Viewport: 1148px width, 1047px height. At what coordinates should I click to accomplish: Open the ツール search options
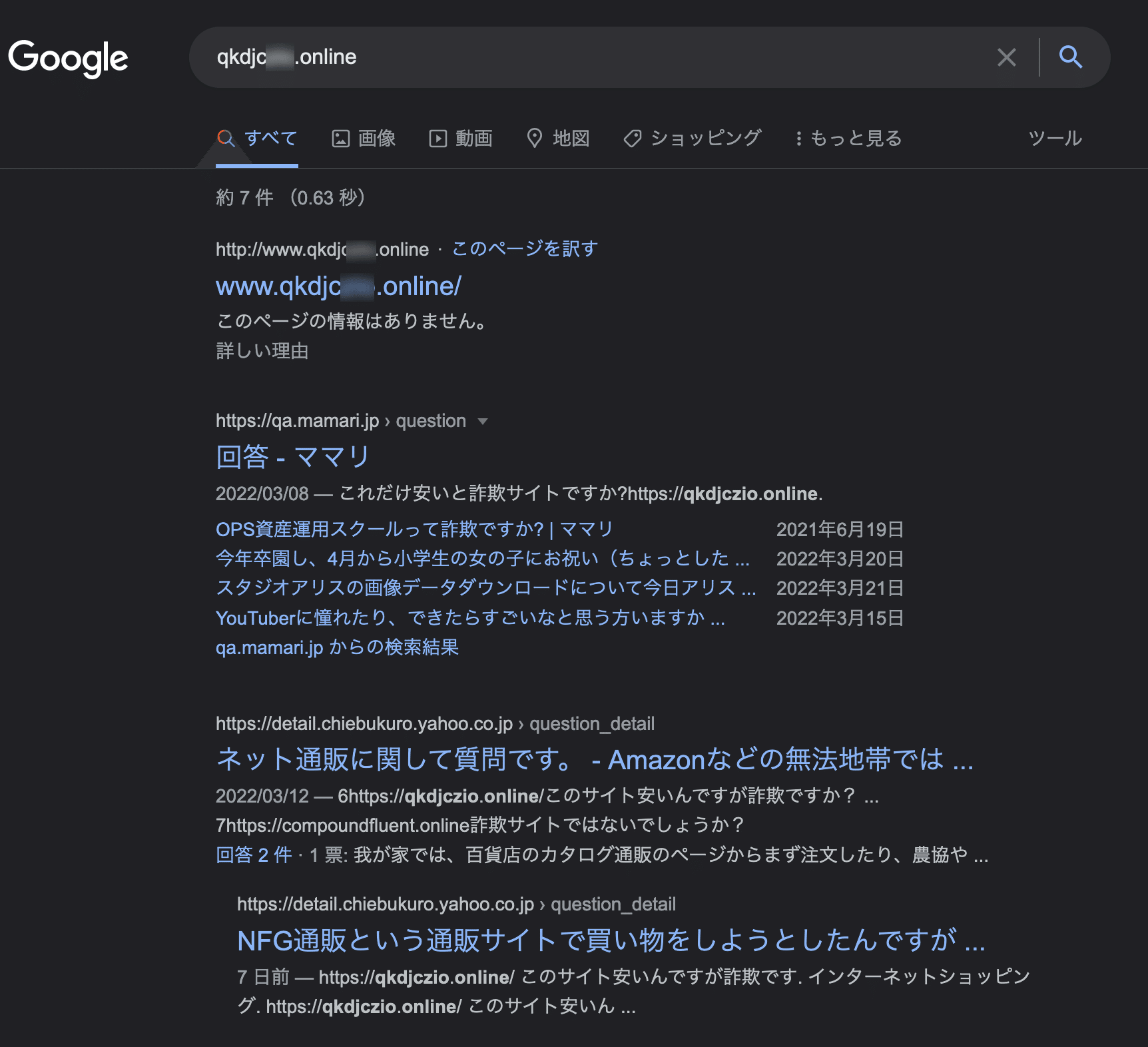tap(1054, 139)
